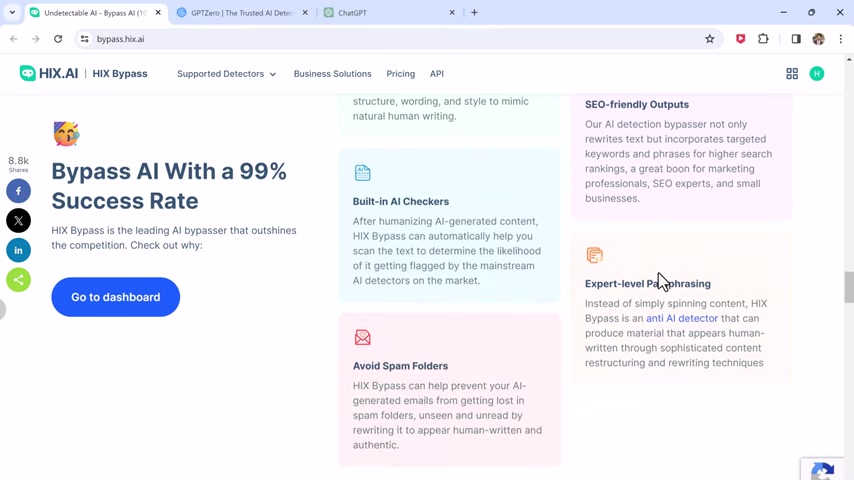The height and width of the screenshot is (480, 854).
Task: Click the 8.8k Shares counter
Action: point(19,164)
